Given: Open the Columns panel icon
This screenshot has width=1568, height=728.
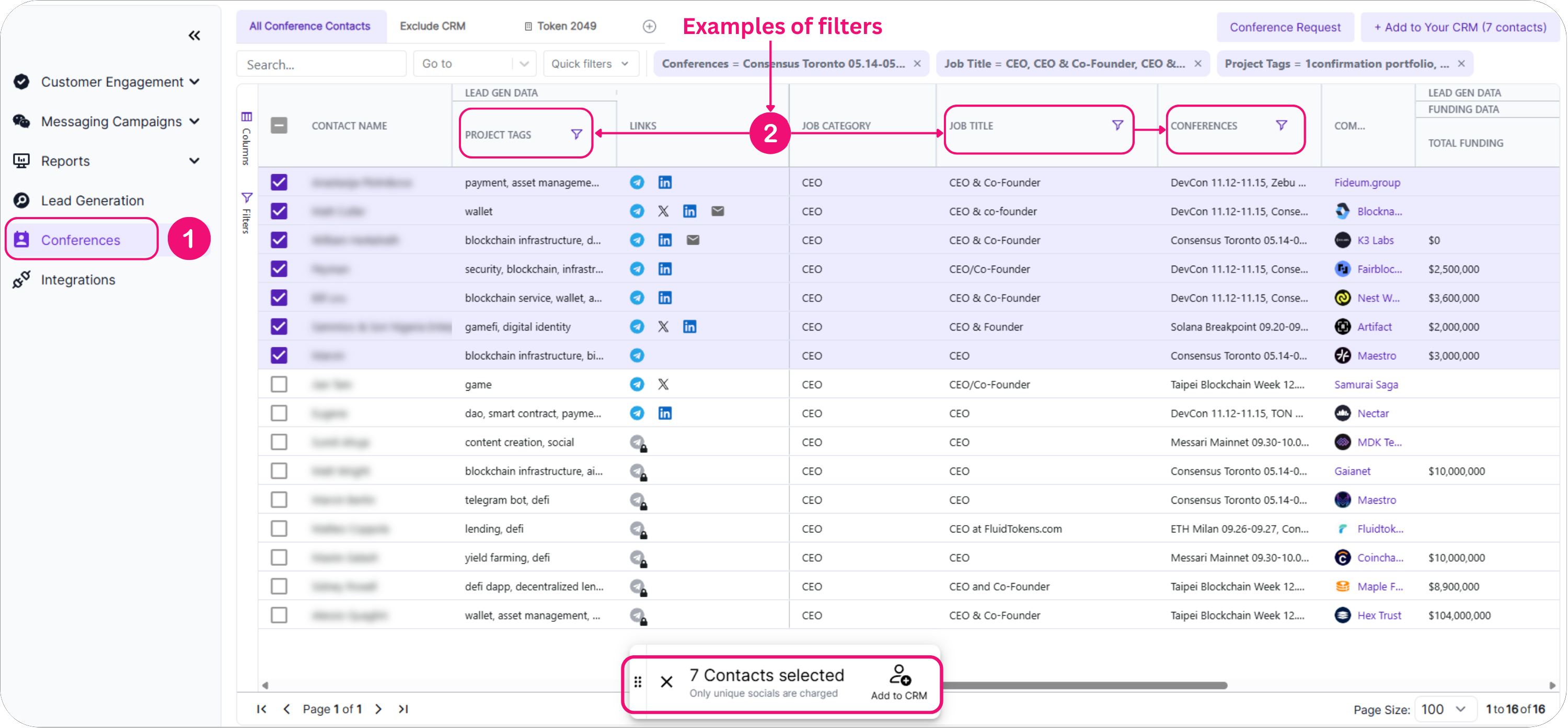Looking at the screenshot, I should point(246,116).
